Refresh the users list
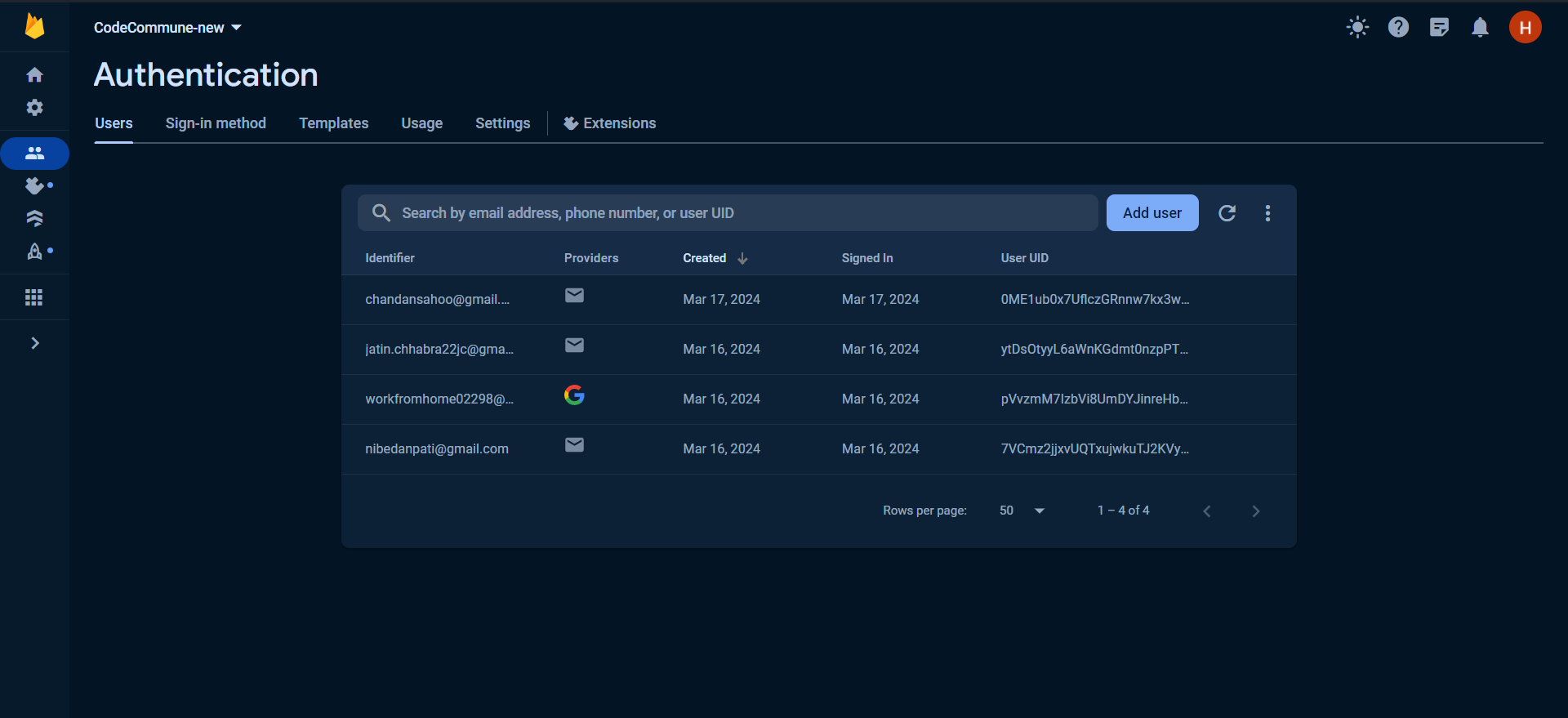 (1227, 213)
